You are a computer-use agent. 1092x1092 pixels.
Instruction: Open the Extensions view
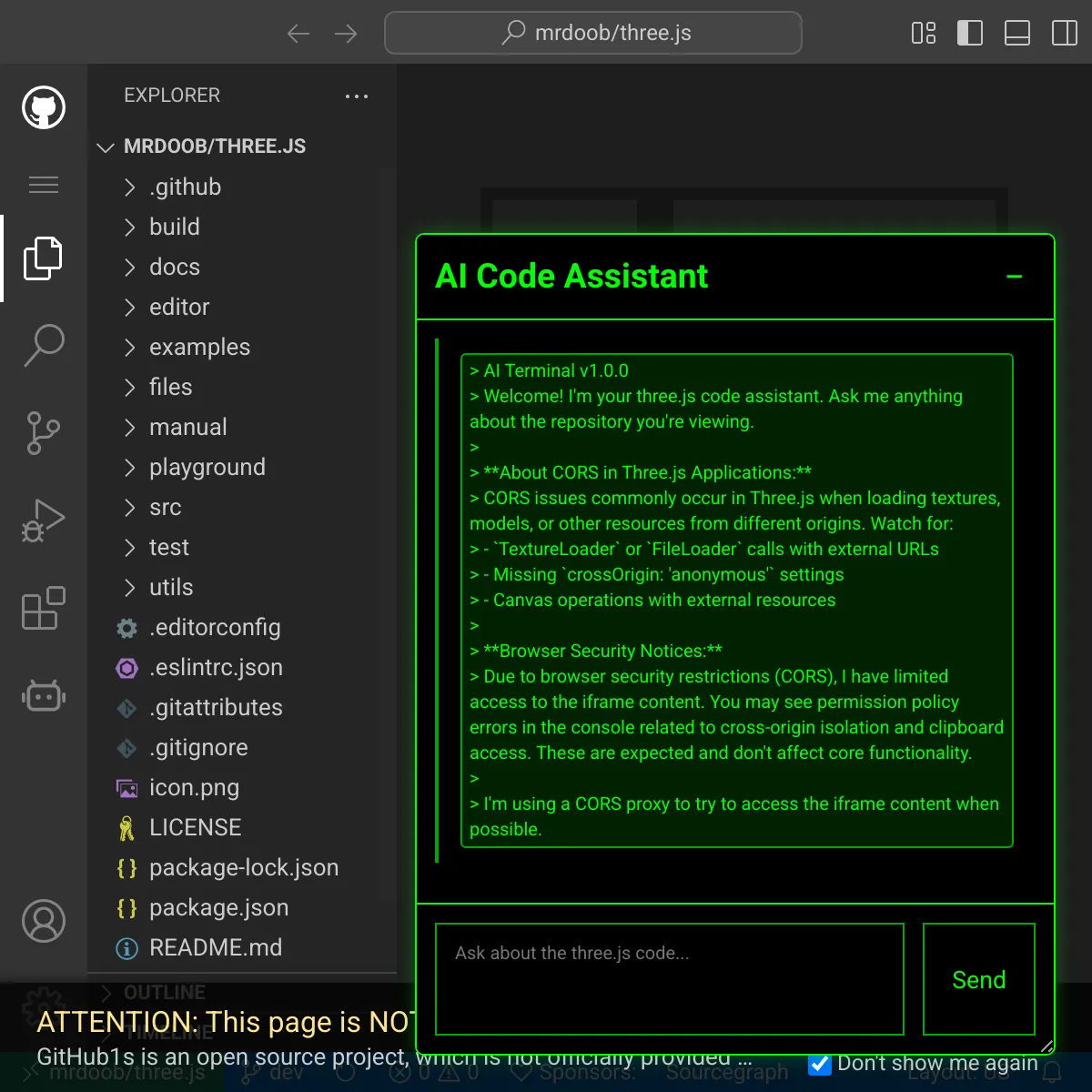[x=44, y=608]
